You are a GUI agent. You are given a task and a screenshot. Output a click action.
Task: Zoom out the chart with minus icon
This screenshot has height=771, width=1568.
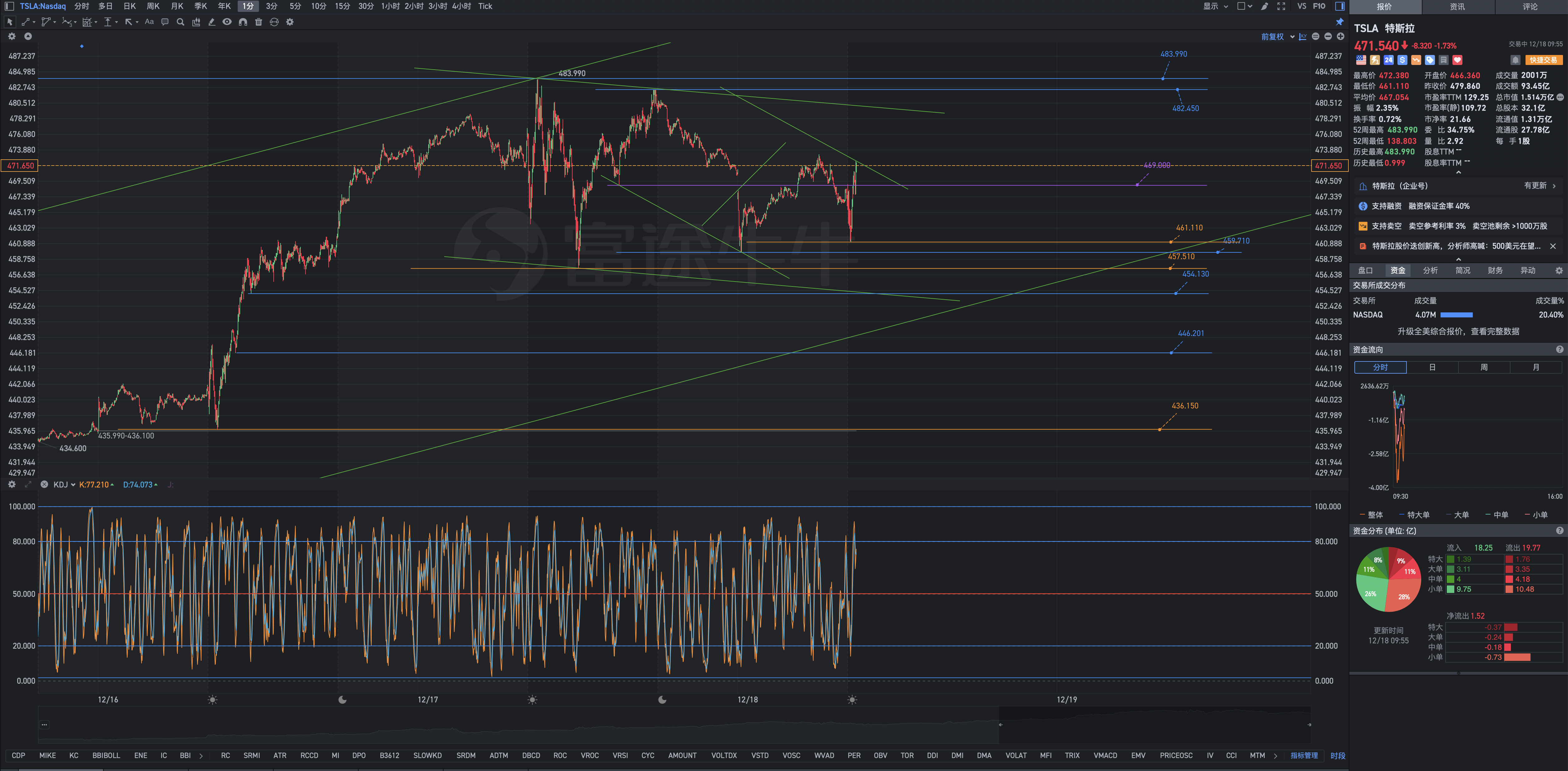point(1328,37)
